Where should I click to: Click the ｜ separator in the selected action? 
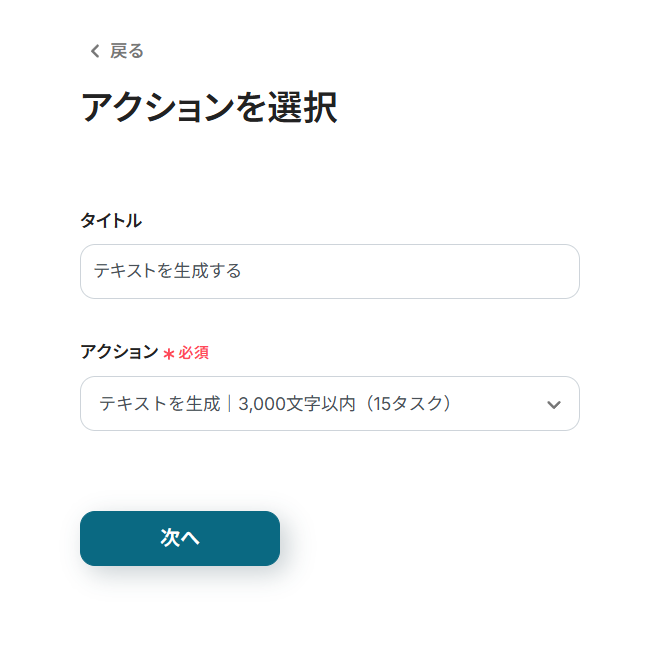tap(229, 404)
